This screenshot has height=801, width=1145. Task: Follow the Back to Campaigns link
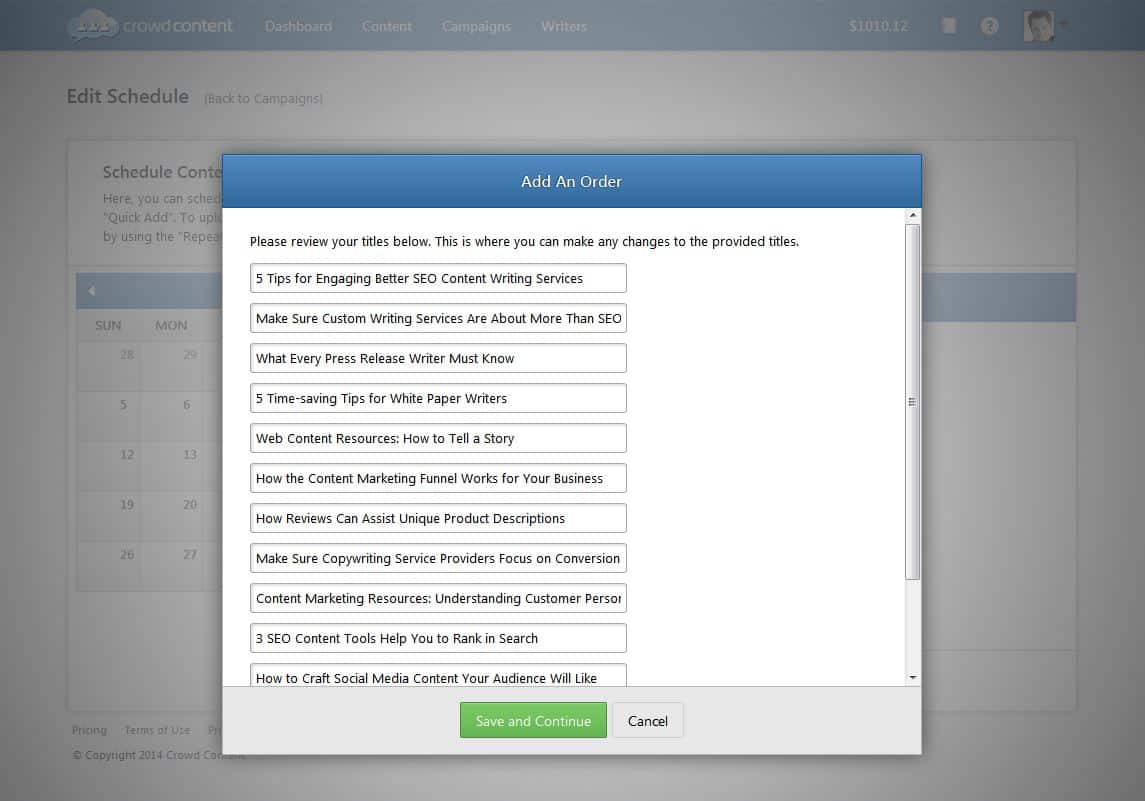coord(263,98)
